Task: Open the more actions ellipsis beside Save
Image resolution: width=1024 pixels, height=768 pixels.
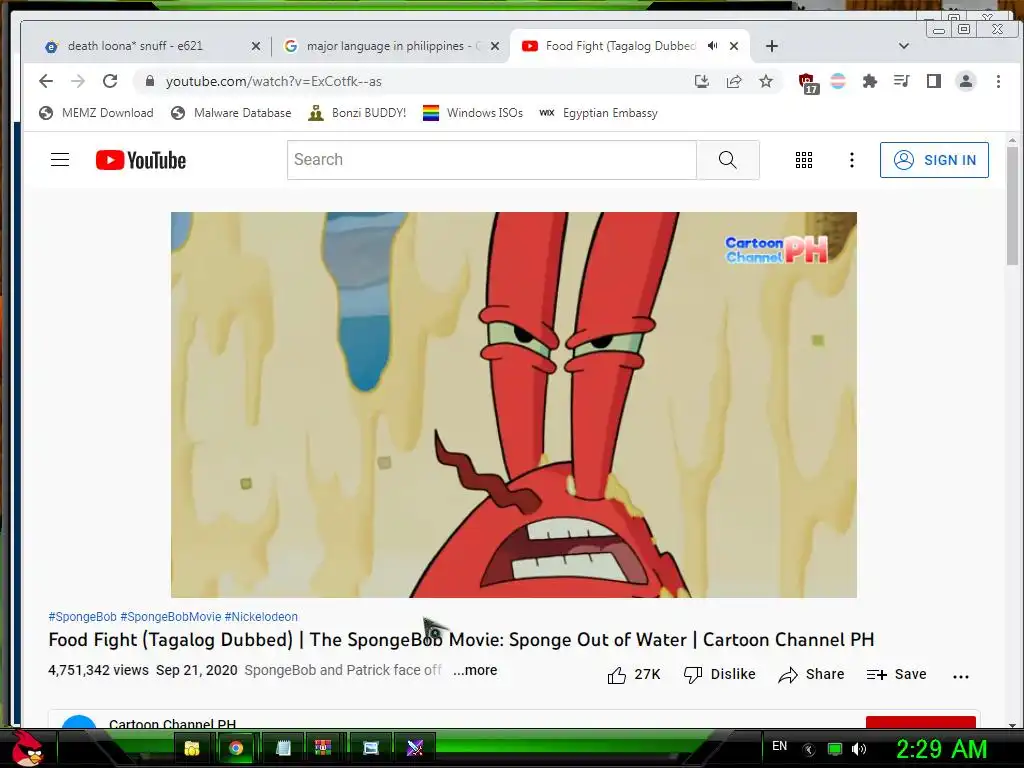Action: pos(961,677)
